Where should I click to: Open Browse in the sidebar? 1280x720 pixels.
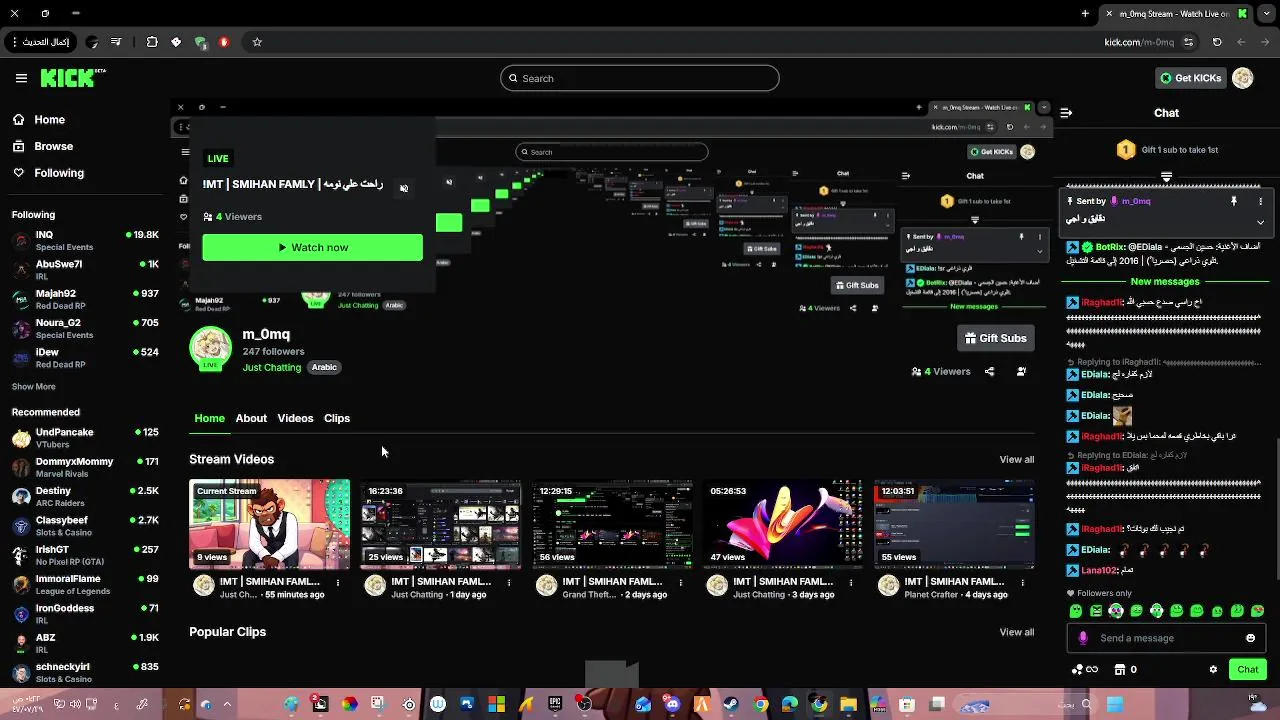(42, 146)
